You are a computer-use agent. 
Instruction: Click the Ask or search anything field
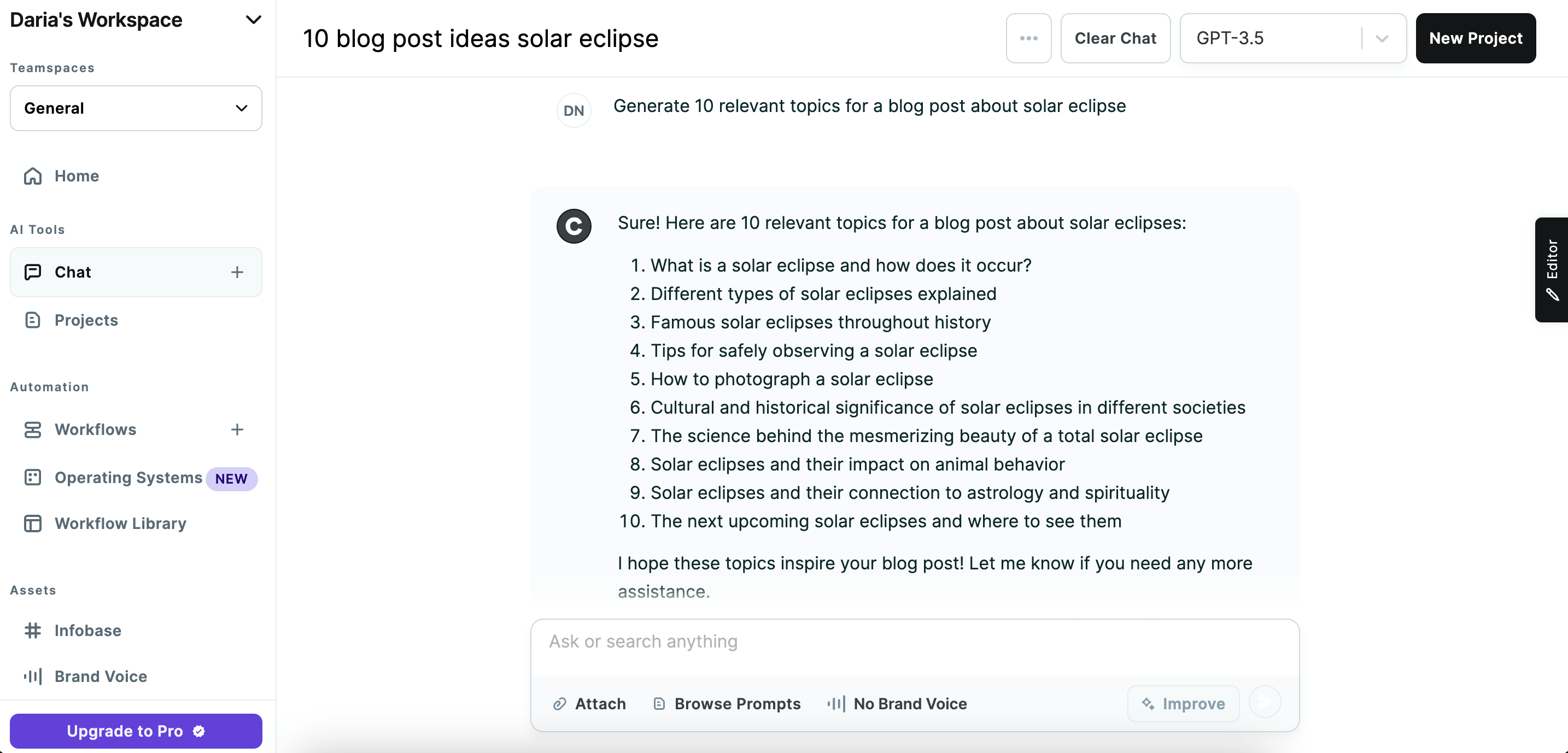pyautogui.click(x=914, y=642)
